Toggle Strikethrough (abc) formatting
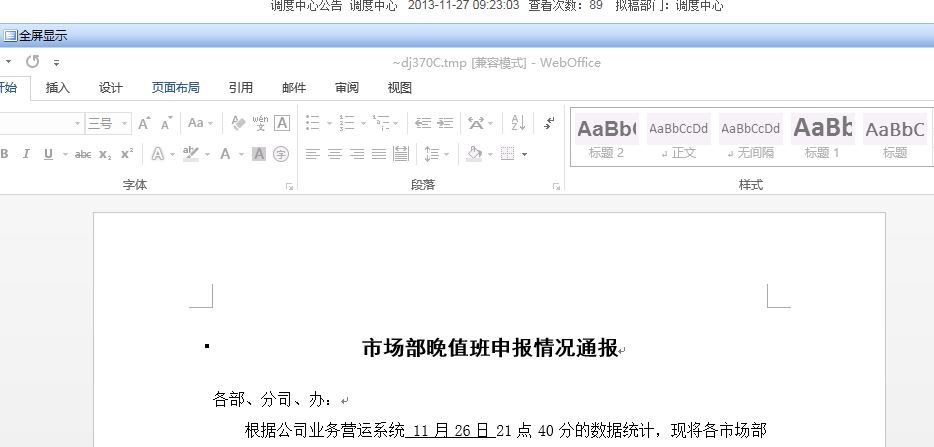Viewport: 934px width, 447px height. (83, 155)
